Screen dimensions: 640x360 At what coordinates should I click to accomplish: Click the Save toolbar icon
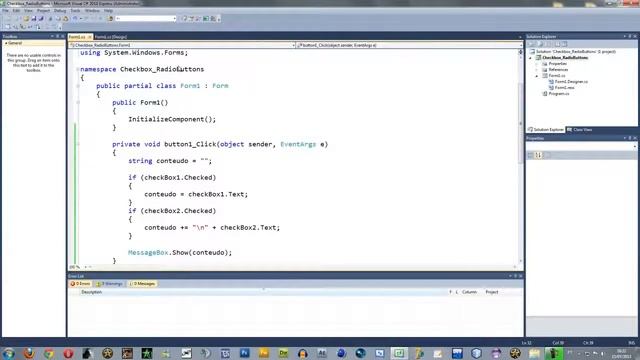34,19
